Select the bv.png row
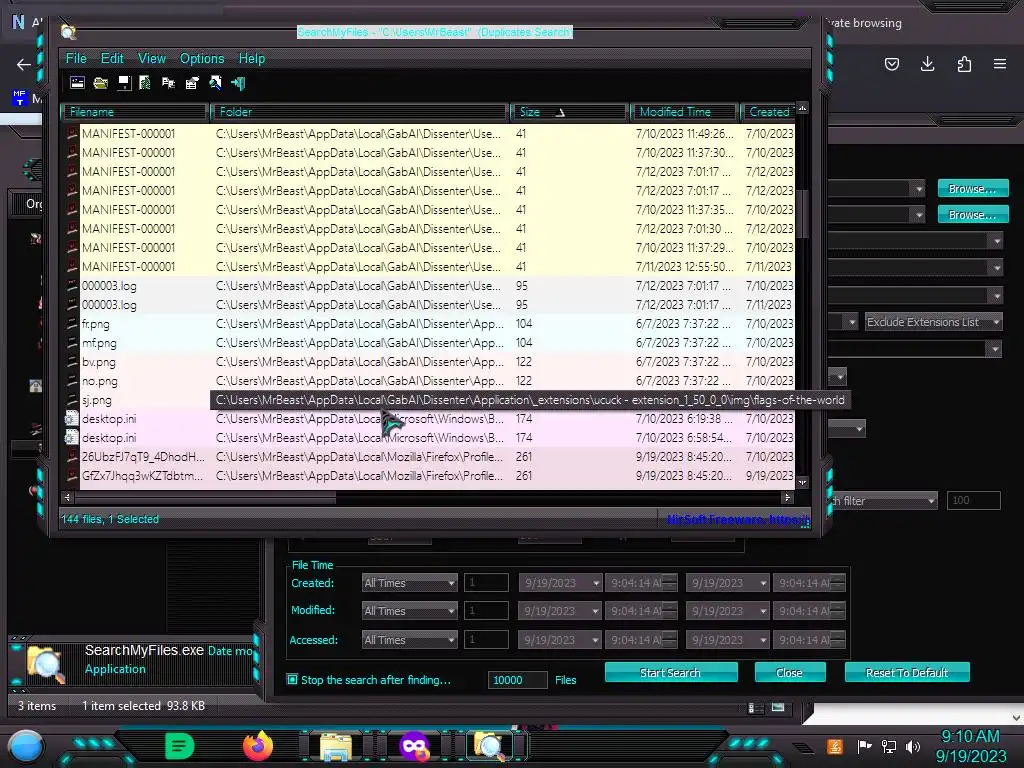Image resolution: width=1024 pixels, height=768 pixels. point(430,362)
